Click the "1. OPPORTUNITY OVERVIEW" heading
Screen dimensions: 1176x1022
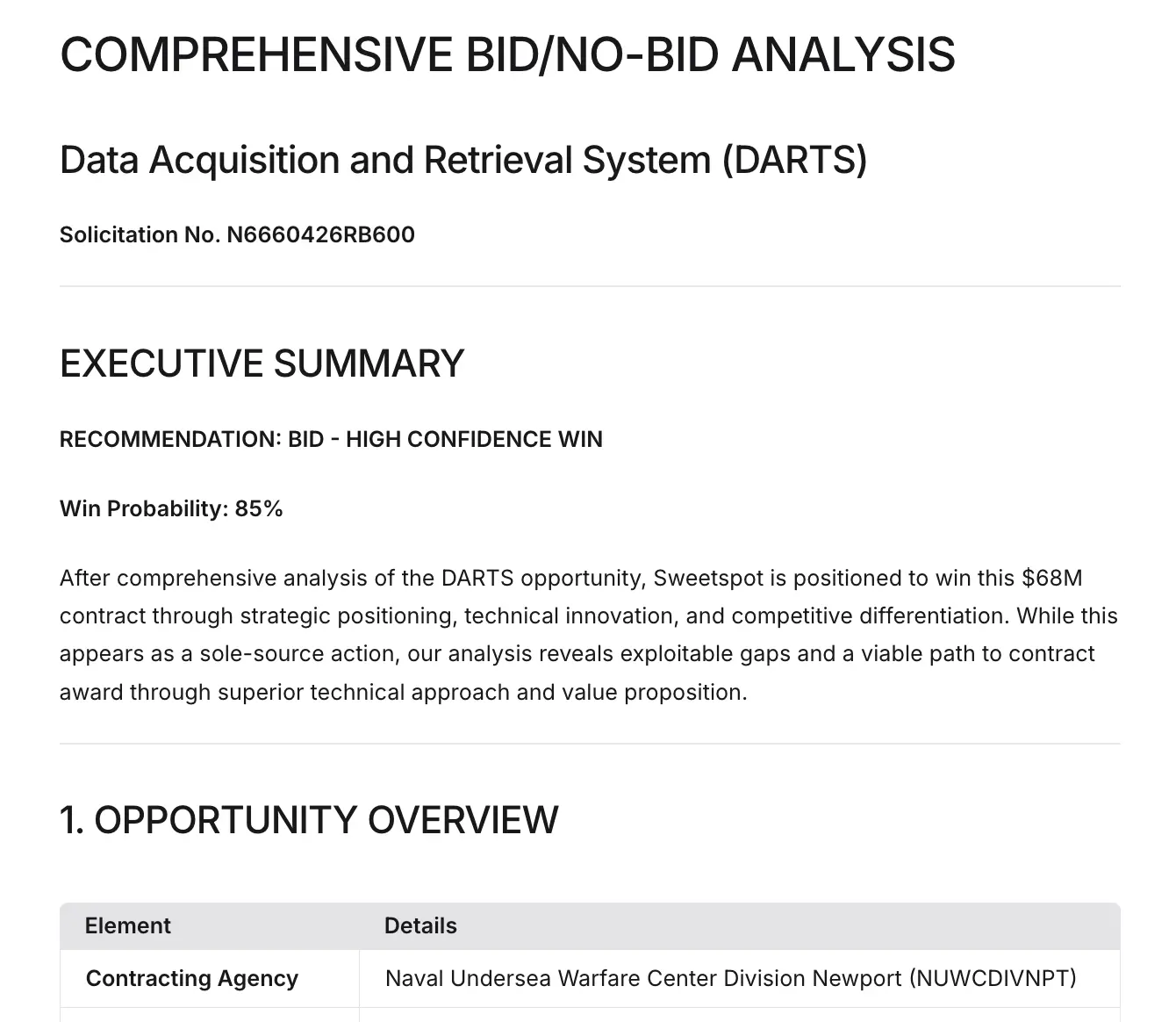[309, 820]
